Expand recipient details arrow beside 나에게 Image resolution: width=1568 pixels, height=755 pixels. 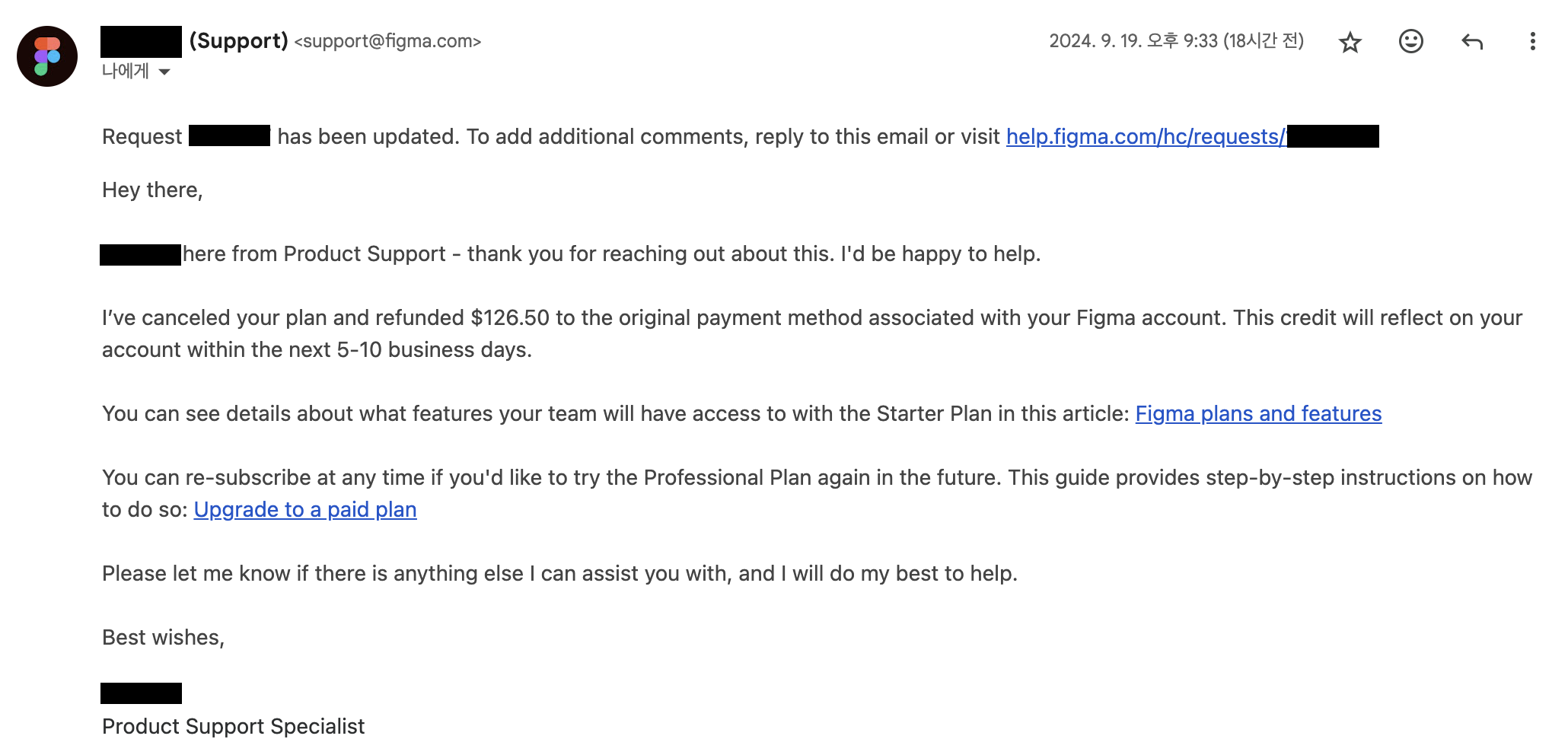164,72
